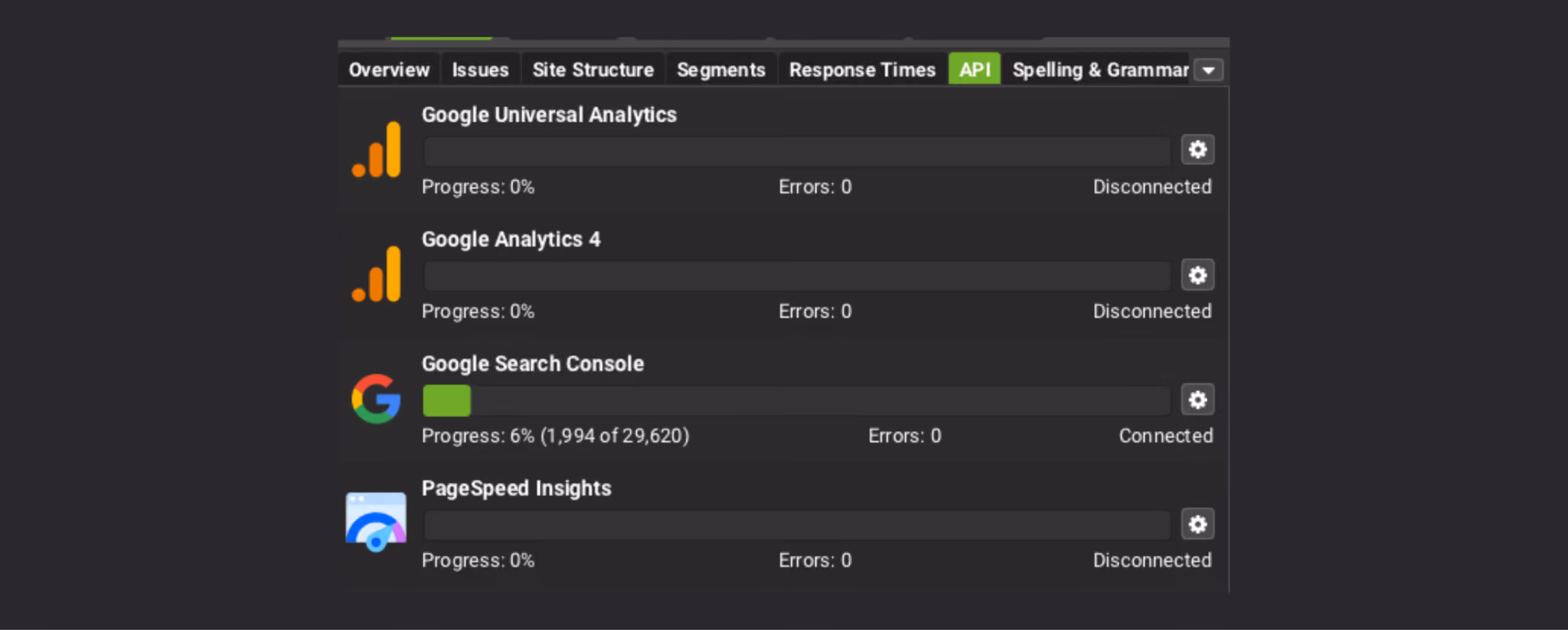1568x630 pixels.
Task: Open Google Universal Analytics settings gear
Action: point(1197,150)
